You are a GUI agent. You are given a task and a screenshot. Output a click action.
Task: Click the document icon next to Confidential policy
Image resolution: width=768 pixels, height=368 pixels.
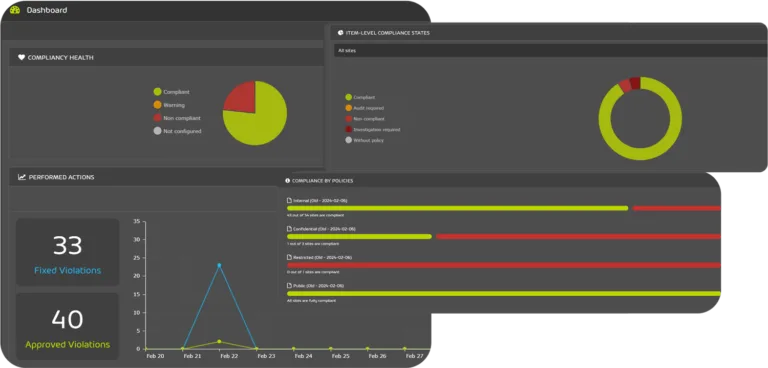(289, 229)
